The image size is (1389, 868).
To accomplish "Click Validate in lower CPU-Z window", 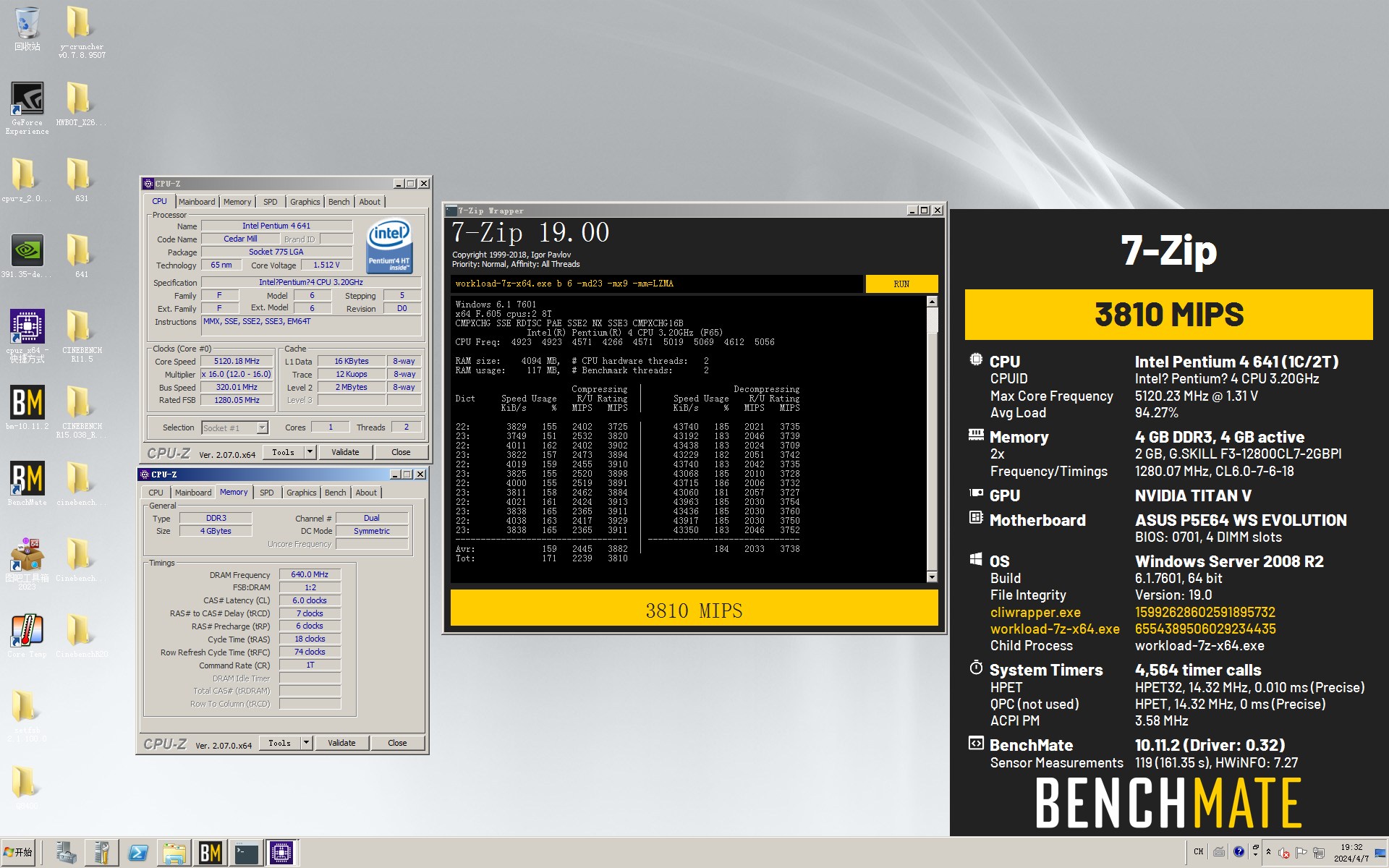I will coord(341,743).
